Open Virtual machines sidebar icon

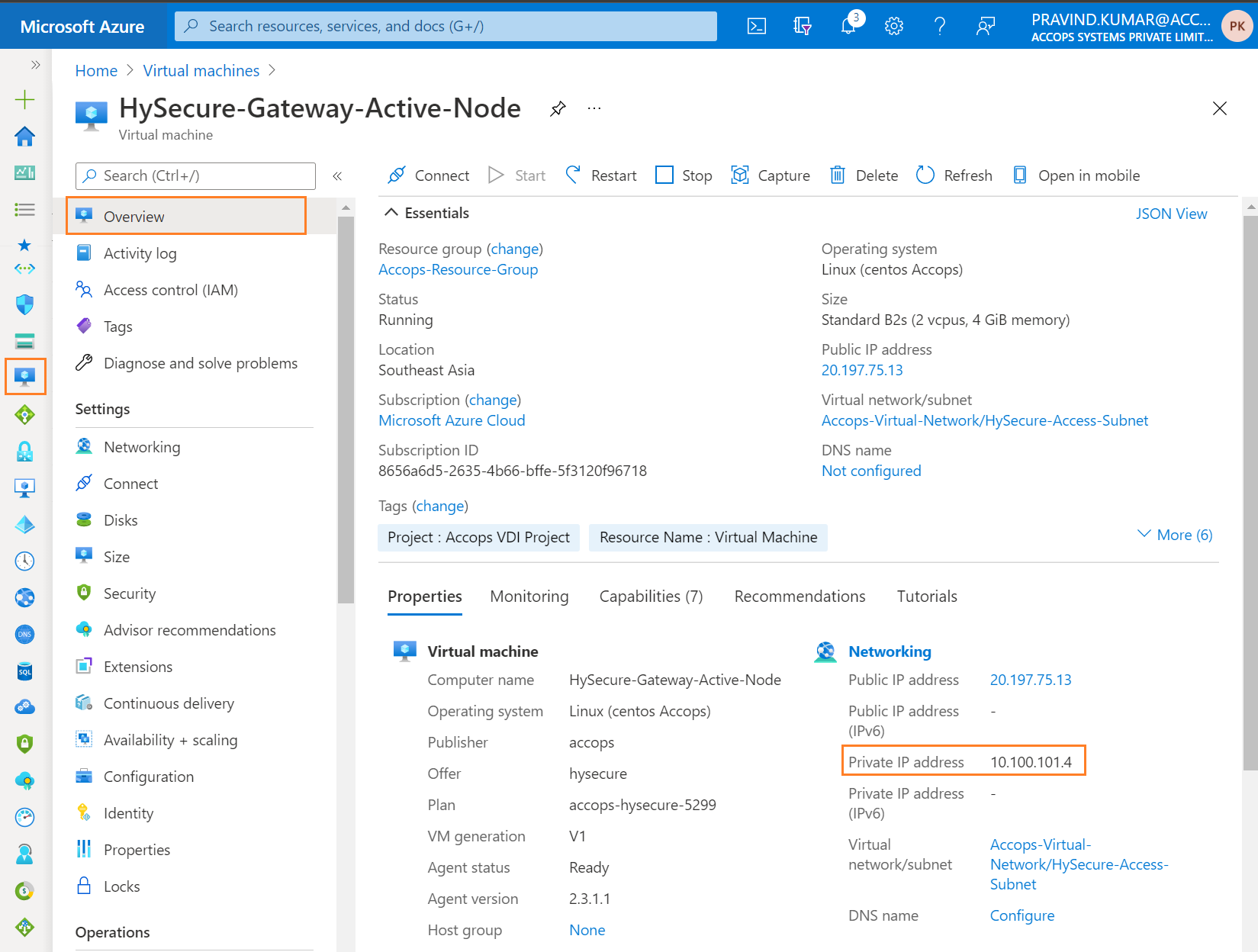click(25, 377)
